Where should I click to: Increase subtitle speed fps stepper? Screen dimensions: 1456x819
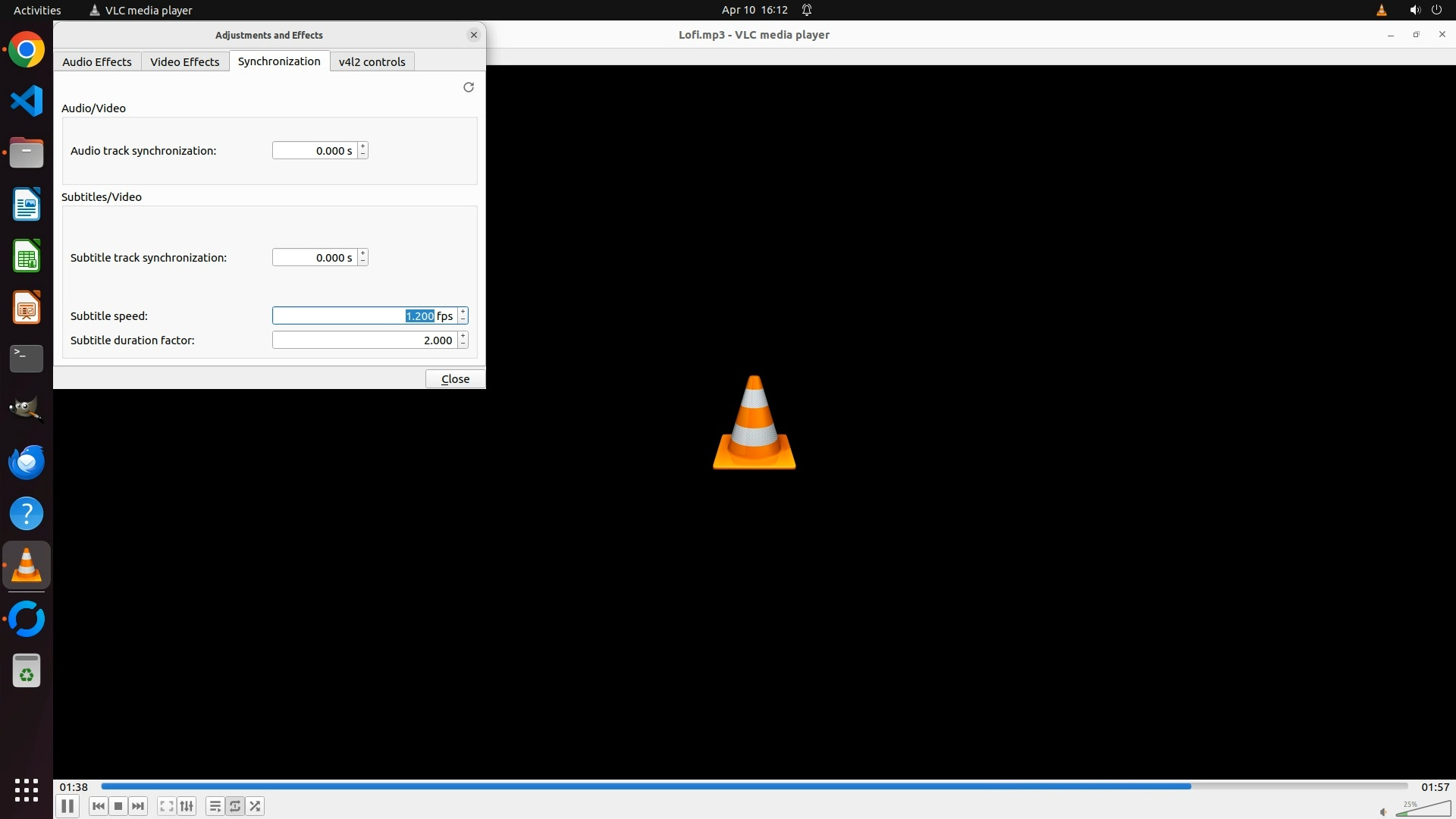click(x=463, y=312)
